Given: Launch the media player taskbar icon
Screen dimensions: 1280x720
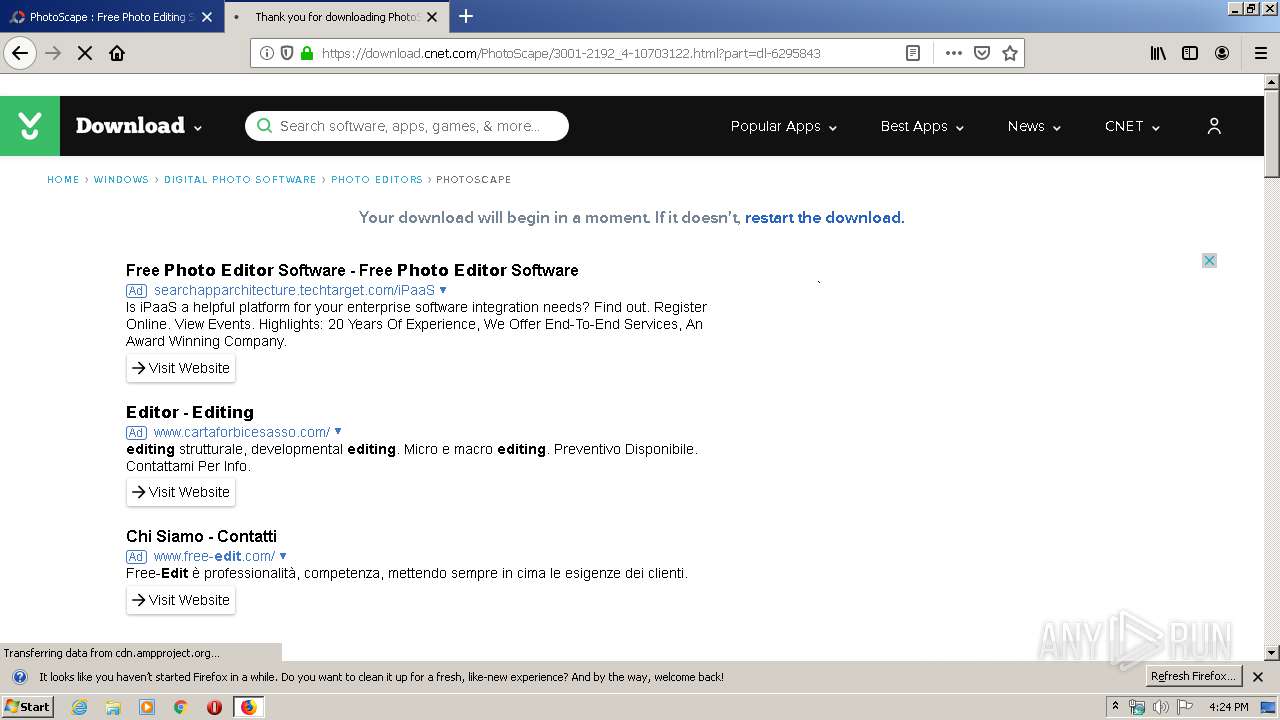Looking at the screenshot, I should 147,707.
